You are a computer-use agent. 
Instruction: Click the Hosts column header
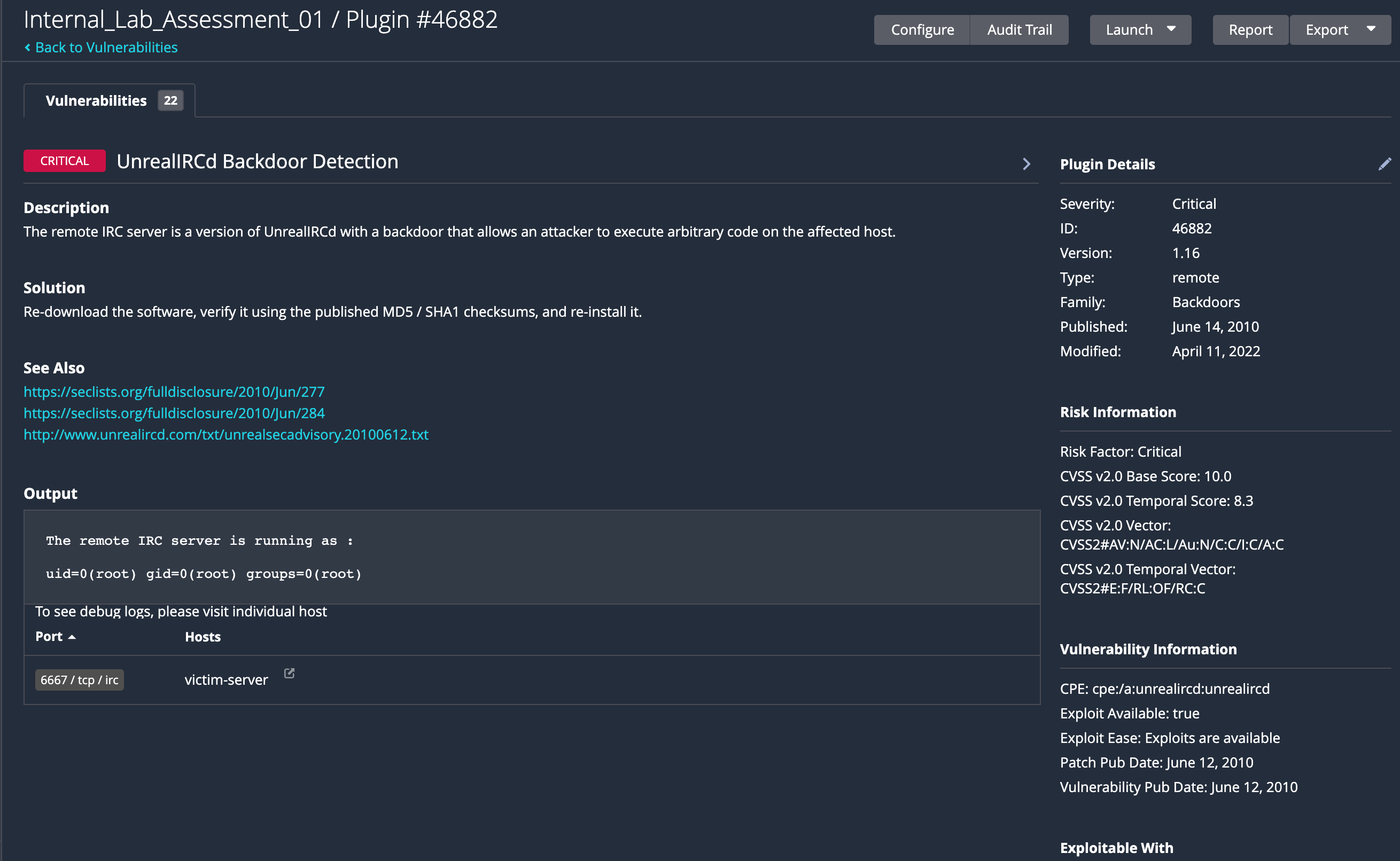pyautogui.click(x=202, y=637)
